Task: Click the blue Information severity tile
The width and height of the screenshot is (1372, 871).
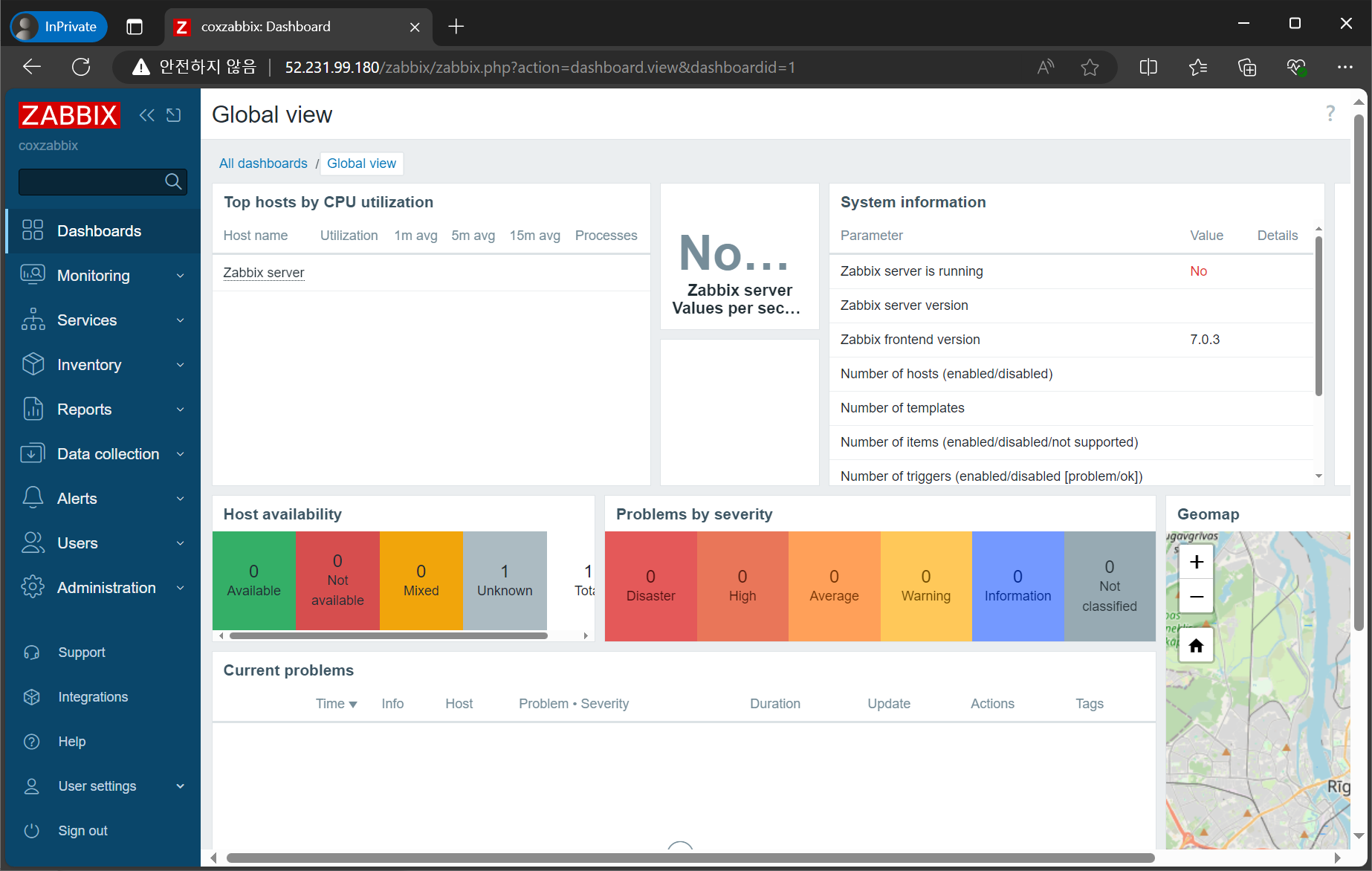Action: tap(1017, 586)
